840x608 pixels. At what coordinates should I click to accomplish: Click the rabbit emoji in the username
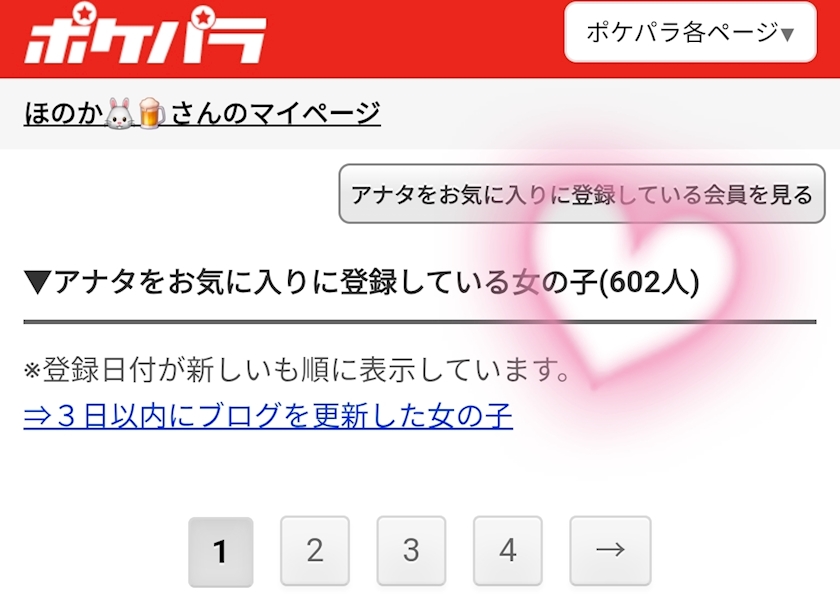tap(119, 113)
